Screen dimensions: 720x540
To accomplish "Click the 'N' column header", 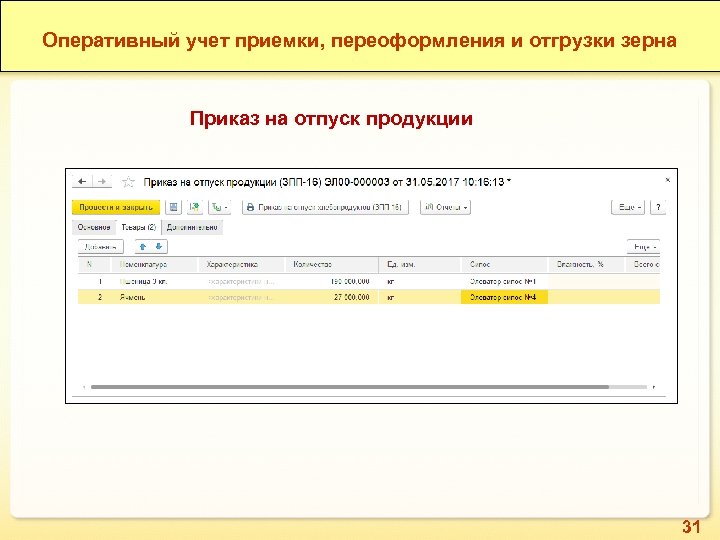I will coord(94,264).
